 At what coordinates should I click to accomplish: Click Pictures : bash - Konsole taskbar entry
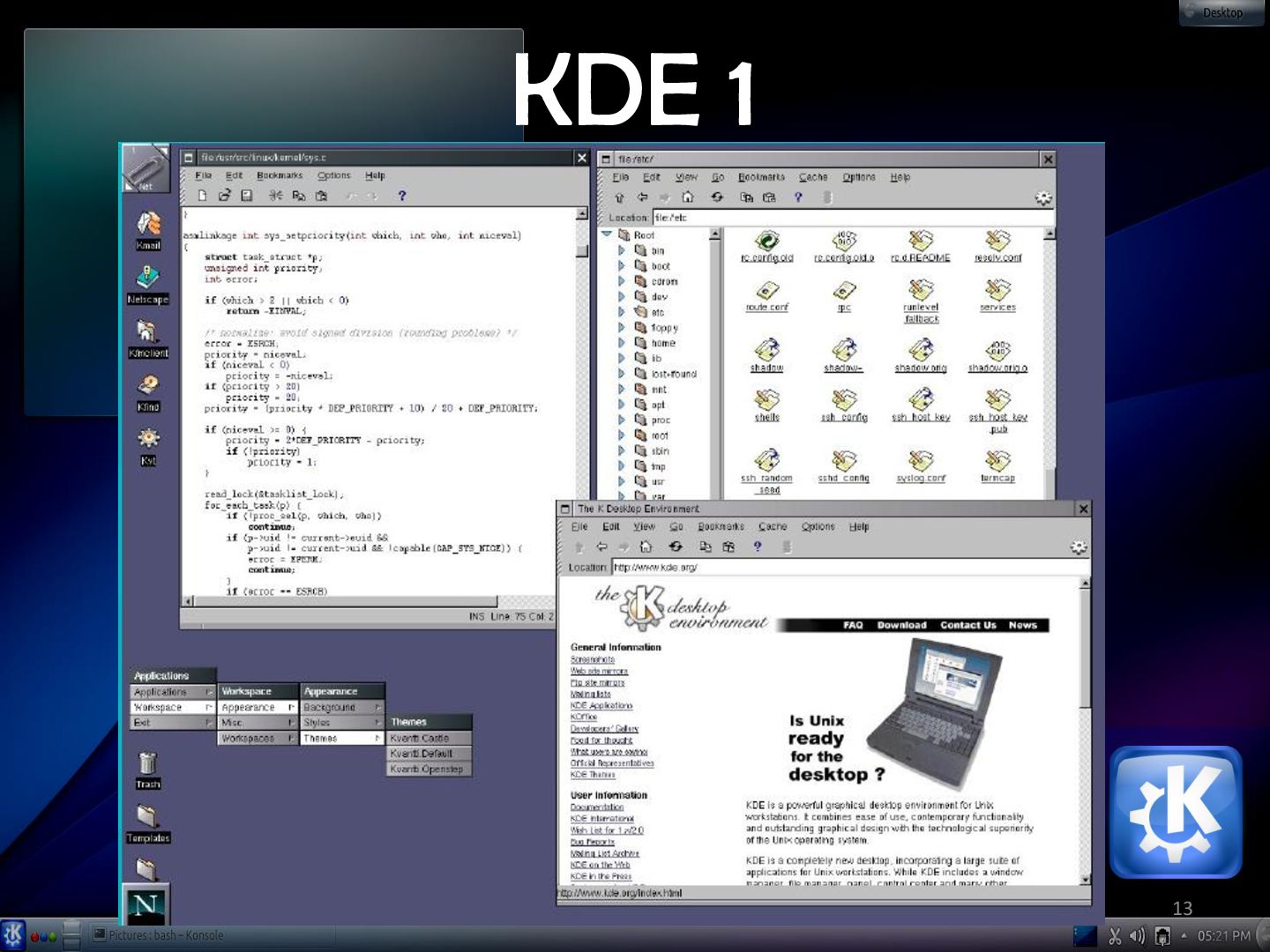(212, 935)
